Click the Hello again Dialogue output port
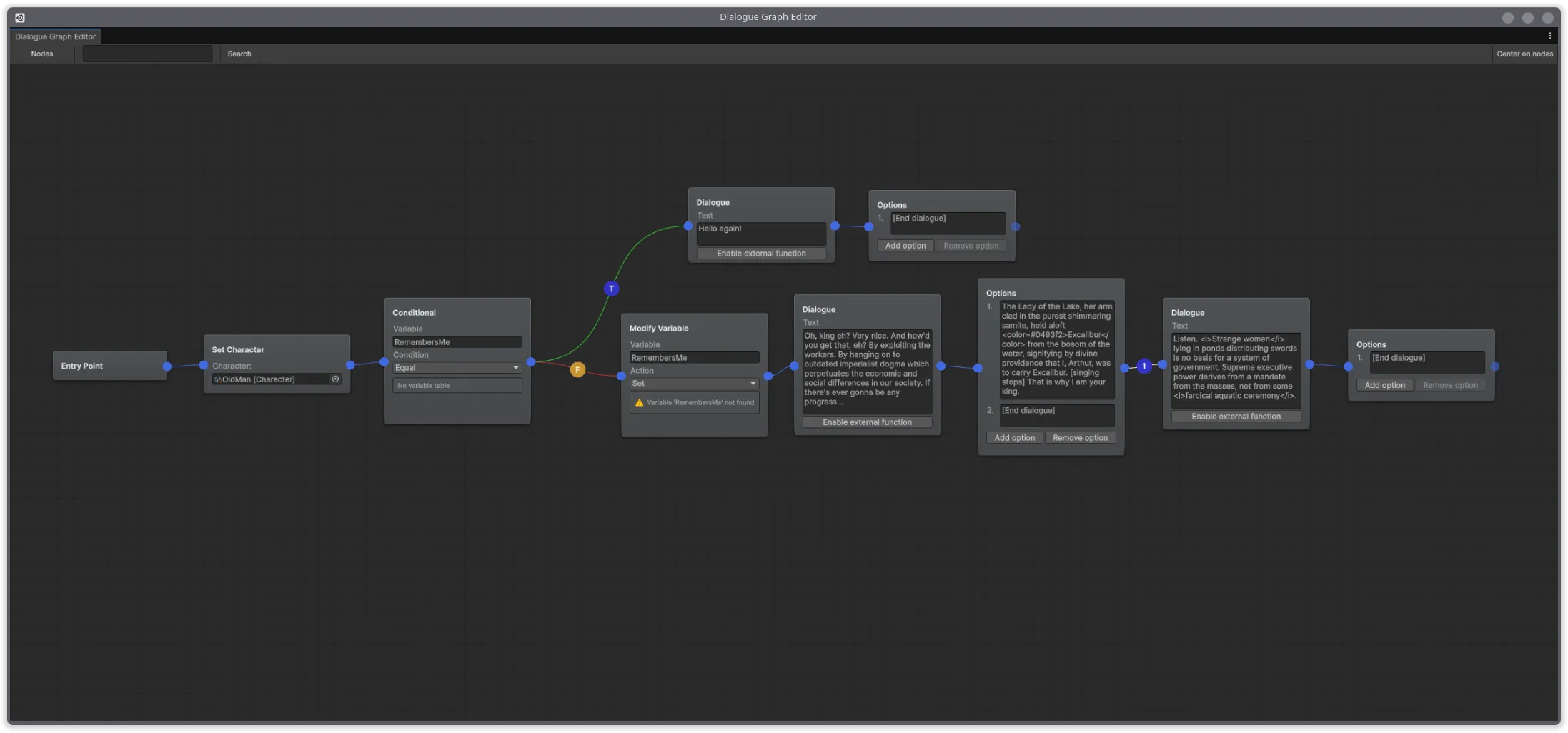Viewport: 1568px width, 733px height. (835, 226)
